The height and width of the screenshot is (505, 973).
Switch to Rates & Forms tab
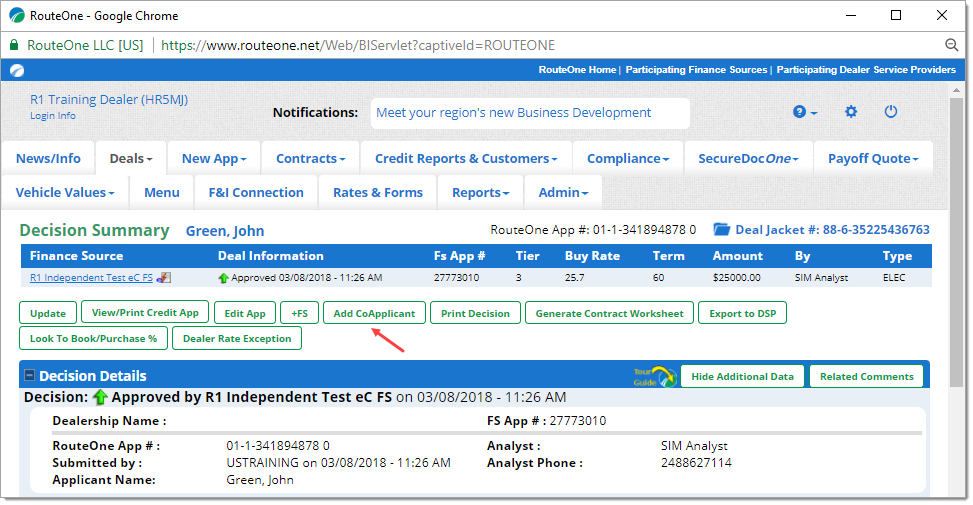(378, 192)
